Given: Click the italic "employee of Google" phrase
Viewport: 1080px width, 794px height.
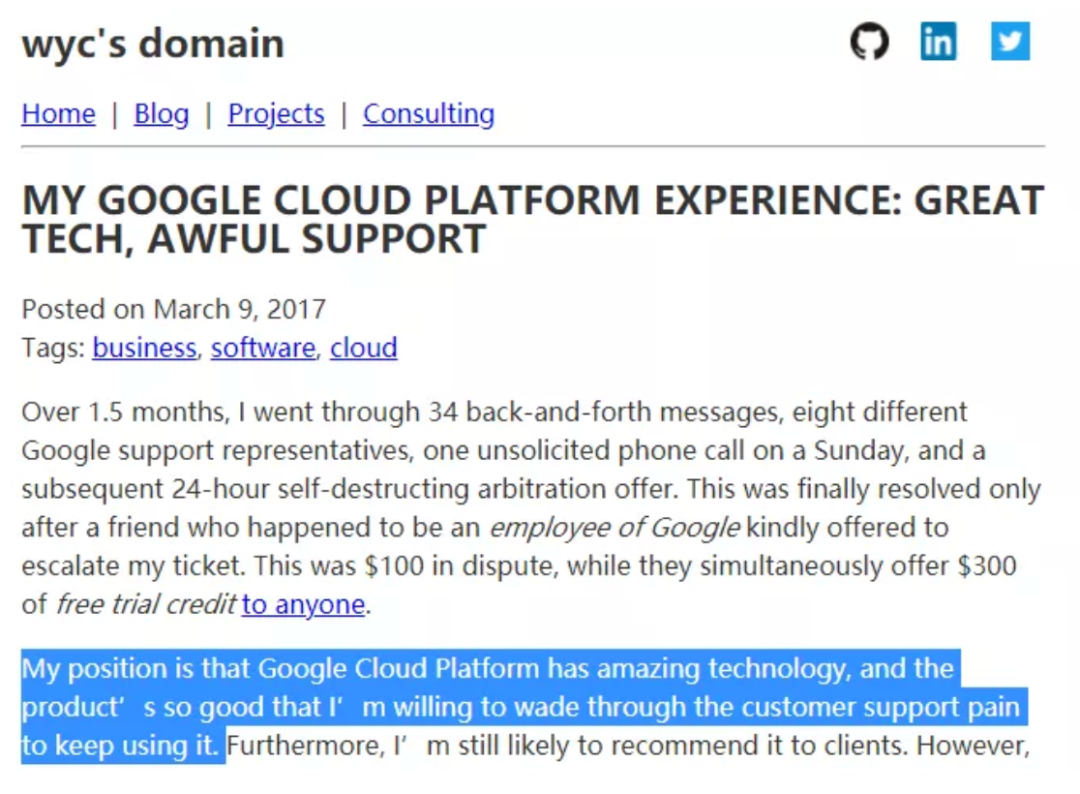Looking at the screenshot, I should click(615, 527).
